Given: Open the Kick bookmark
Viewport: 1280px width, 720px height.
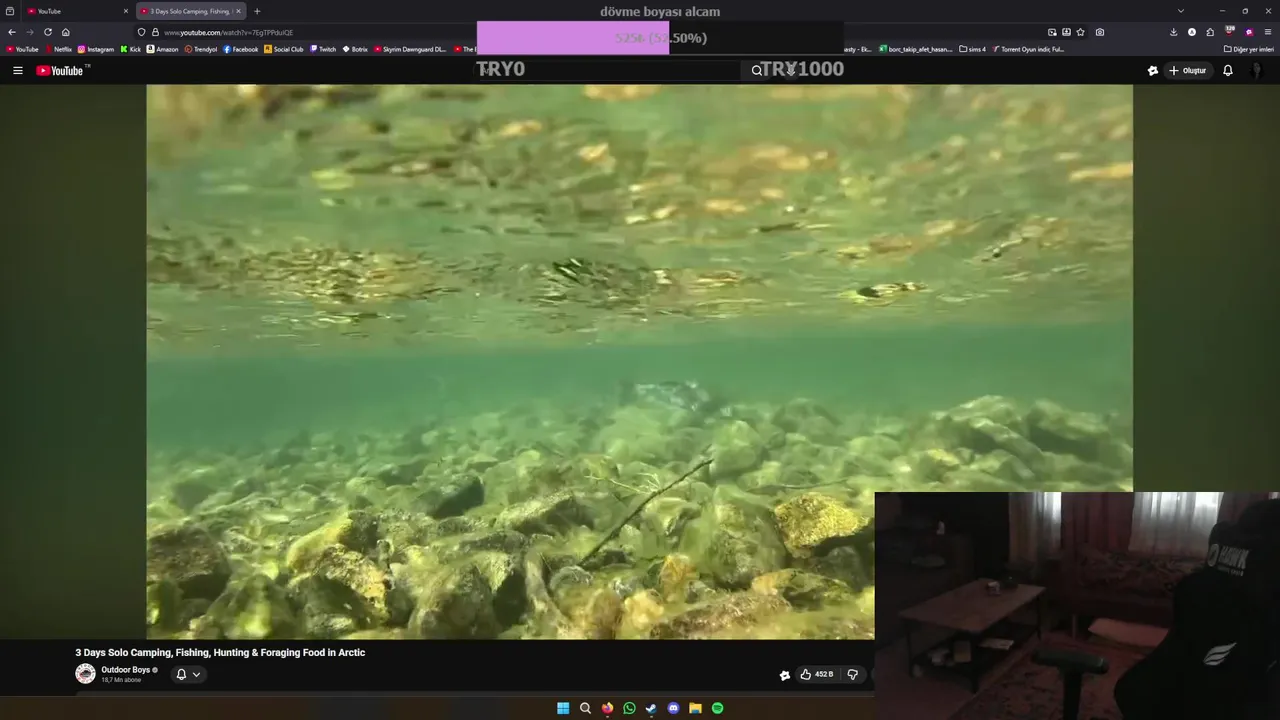Looking at the screenshot, I should [131, 49].
